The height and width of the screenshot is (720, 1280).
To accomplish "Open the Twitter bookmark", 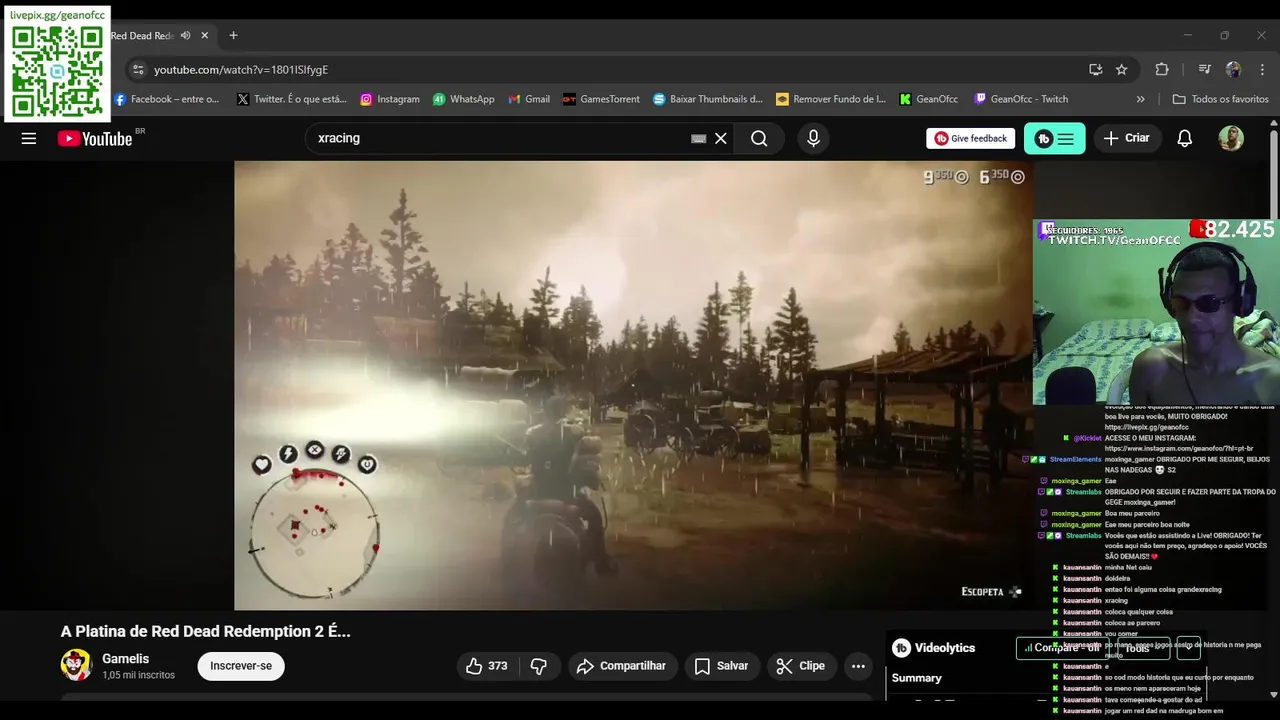I will click(x=292, y=99).
